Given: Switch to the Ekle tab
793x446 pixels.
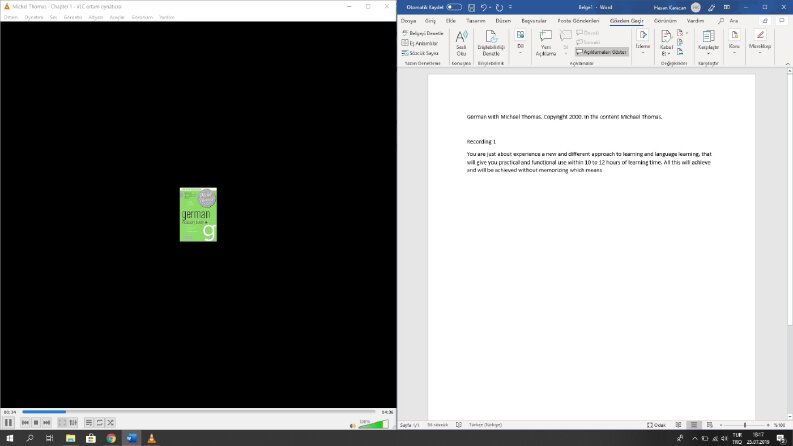Looking at the screenshot, I should click(x=451, y=21).
